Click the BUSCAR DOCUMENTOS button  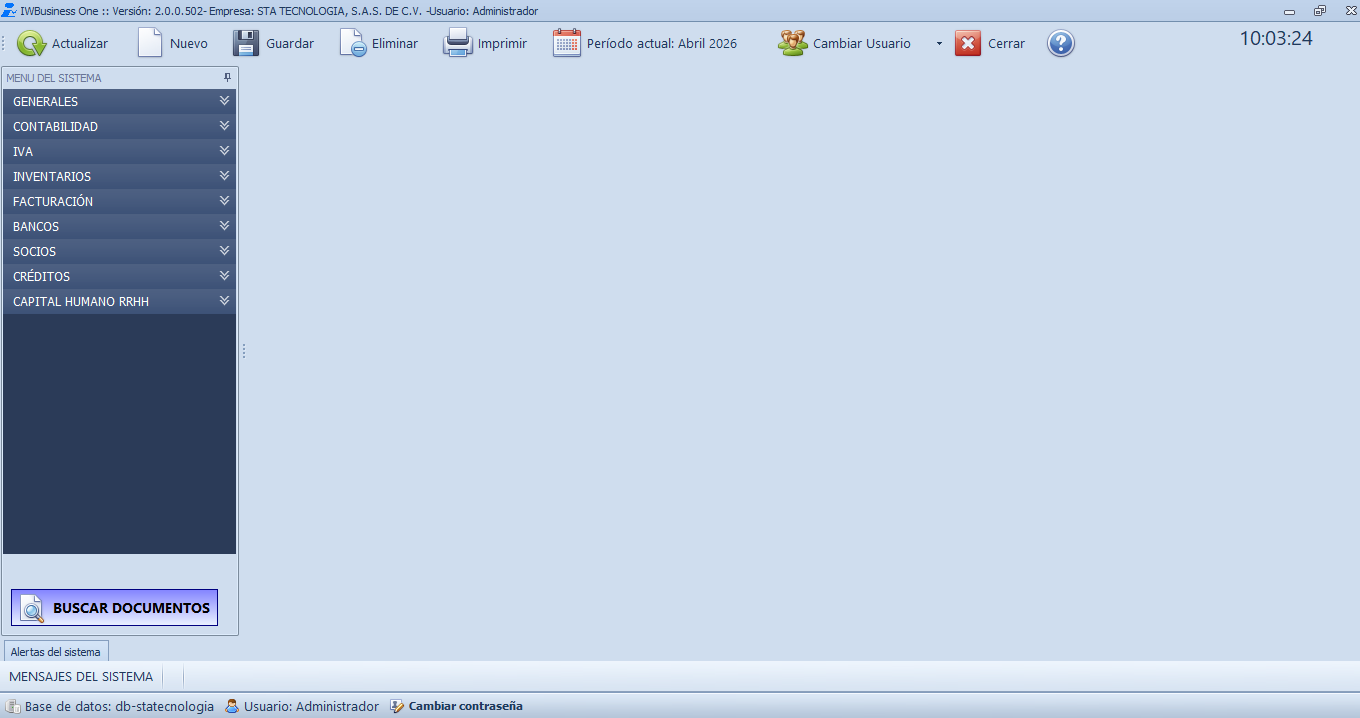(x=113, y=607)
